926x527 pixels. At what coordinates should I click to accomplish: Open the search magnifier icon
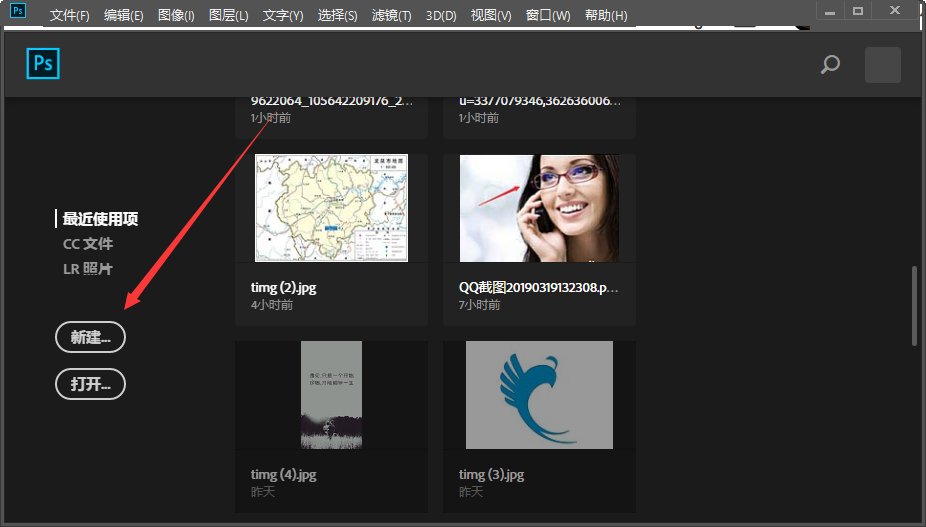(x=830, y=64)
